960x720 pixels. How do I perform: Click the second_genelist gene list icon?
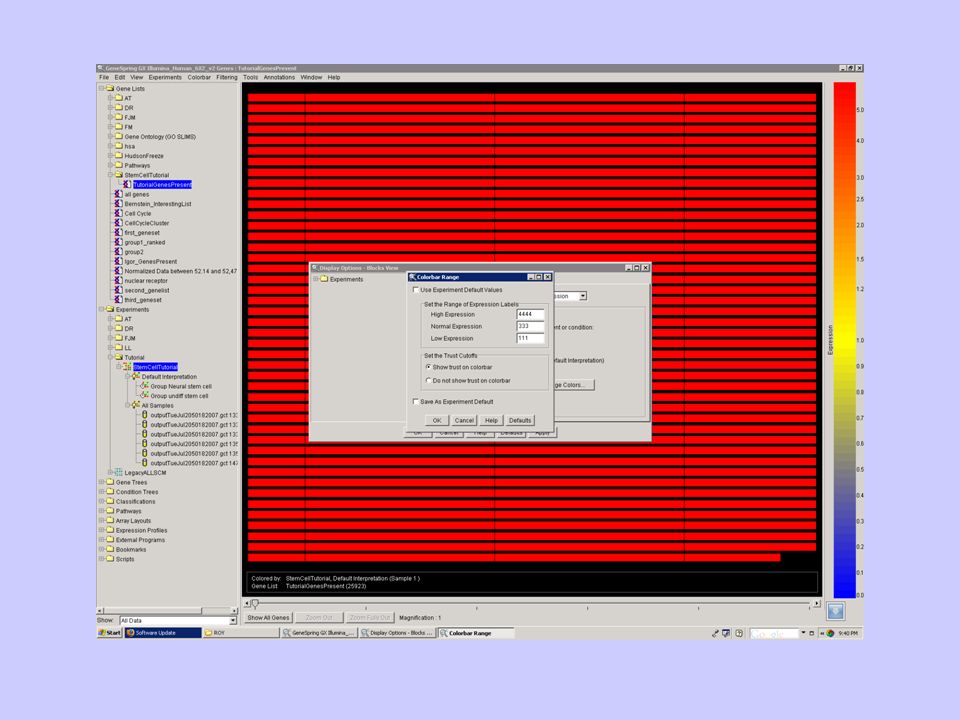[119, 290]
